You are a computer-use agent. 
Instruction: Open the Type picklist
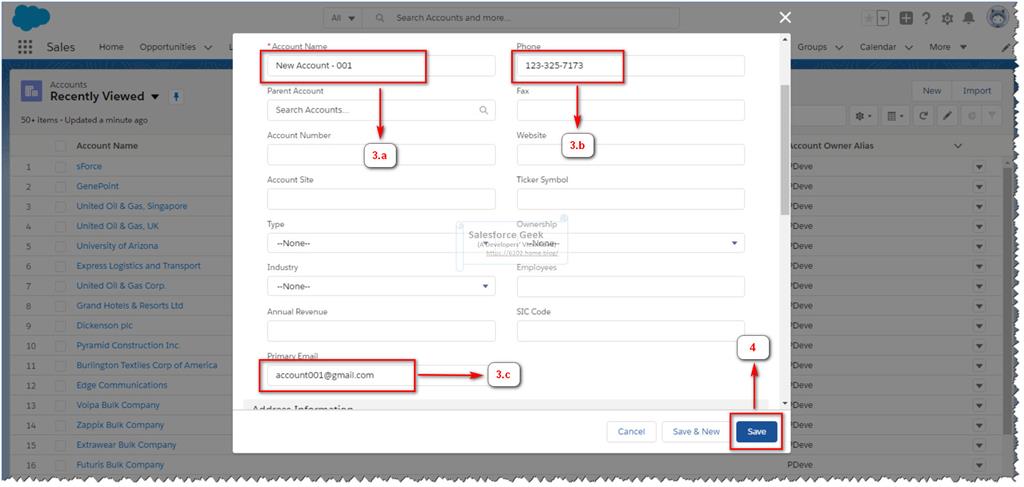(x=381, y=243)
